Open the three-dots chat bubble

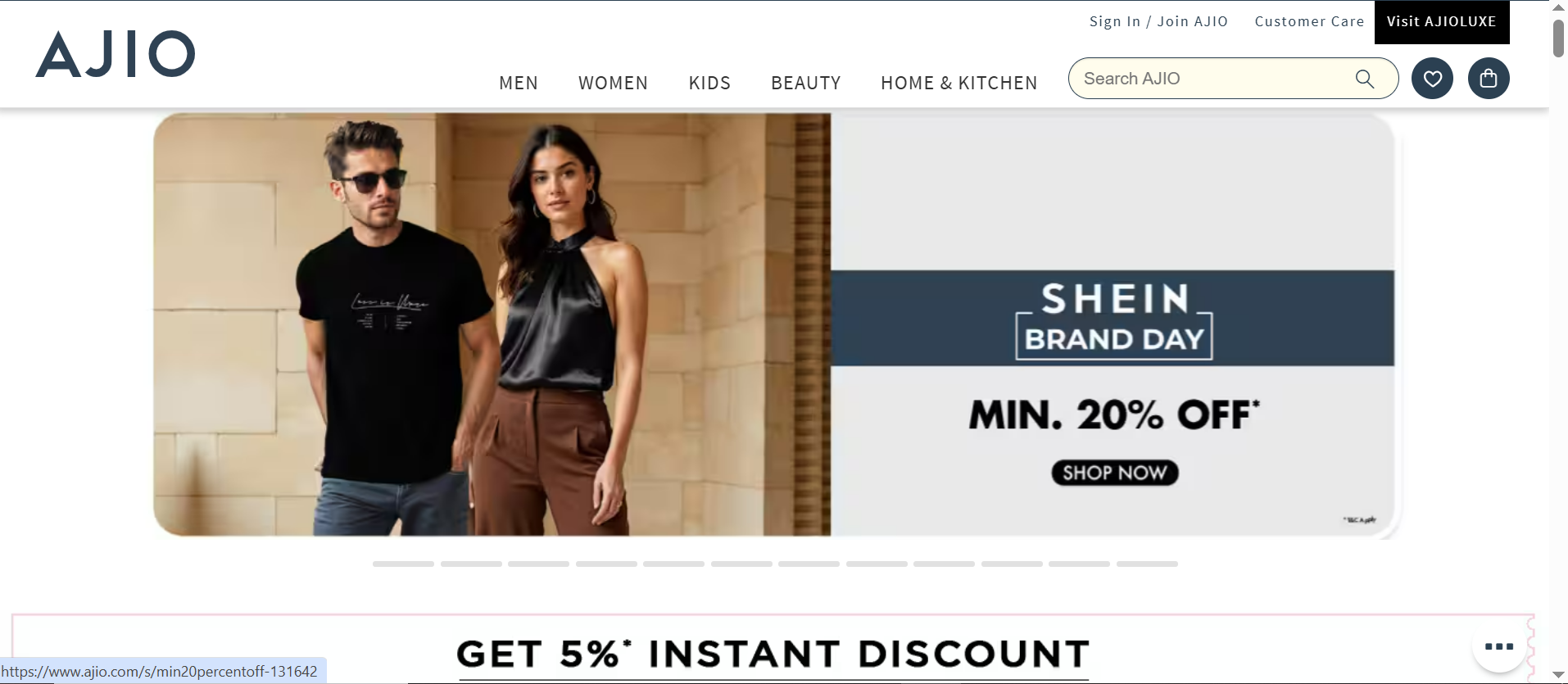tap(1499, 646)
